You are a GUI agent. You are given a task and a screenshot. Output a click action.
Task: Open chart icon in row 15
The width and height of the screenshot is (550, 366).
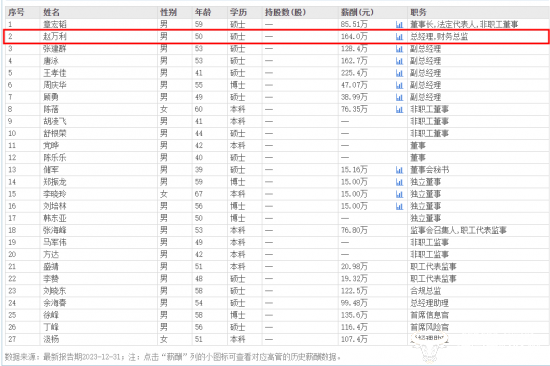[399, 194]
